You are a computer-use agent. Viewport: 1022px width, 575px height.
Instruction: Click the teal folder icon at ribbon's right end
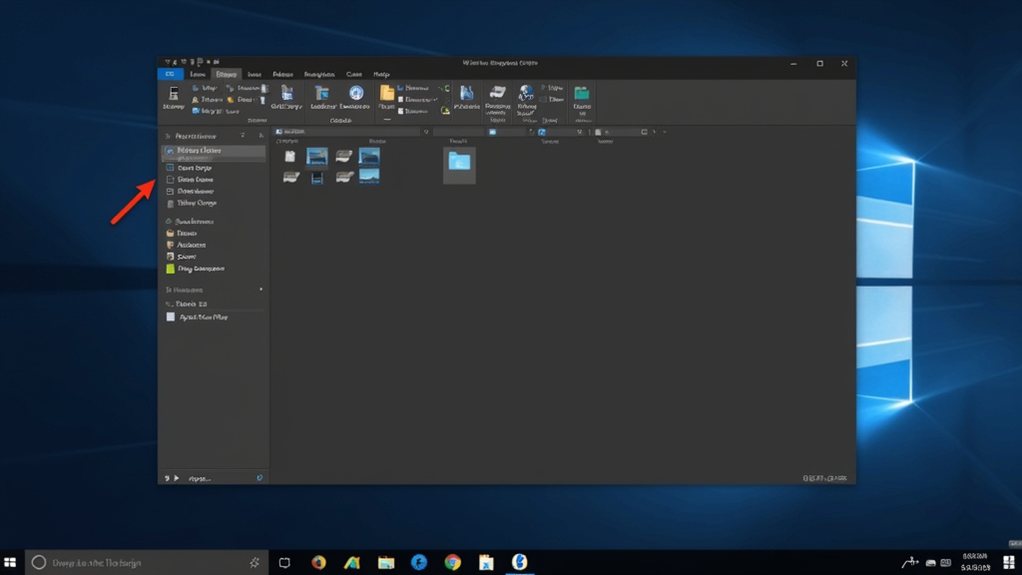[x=581, y=95]
